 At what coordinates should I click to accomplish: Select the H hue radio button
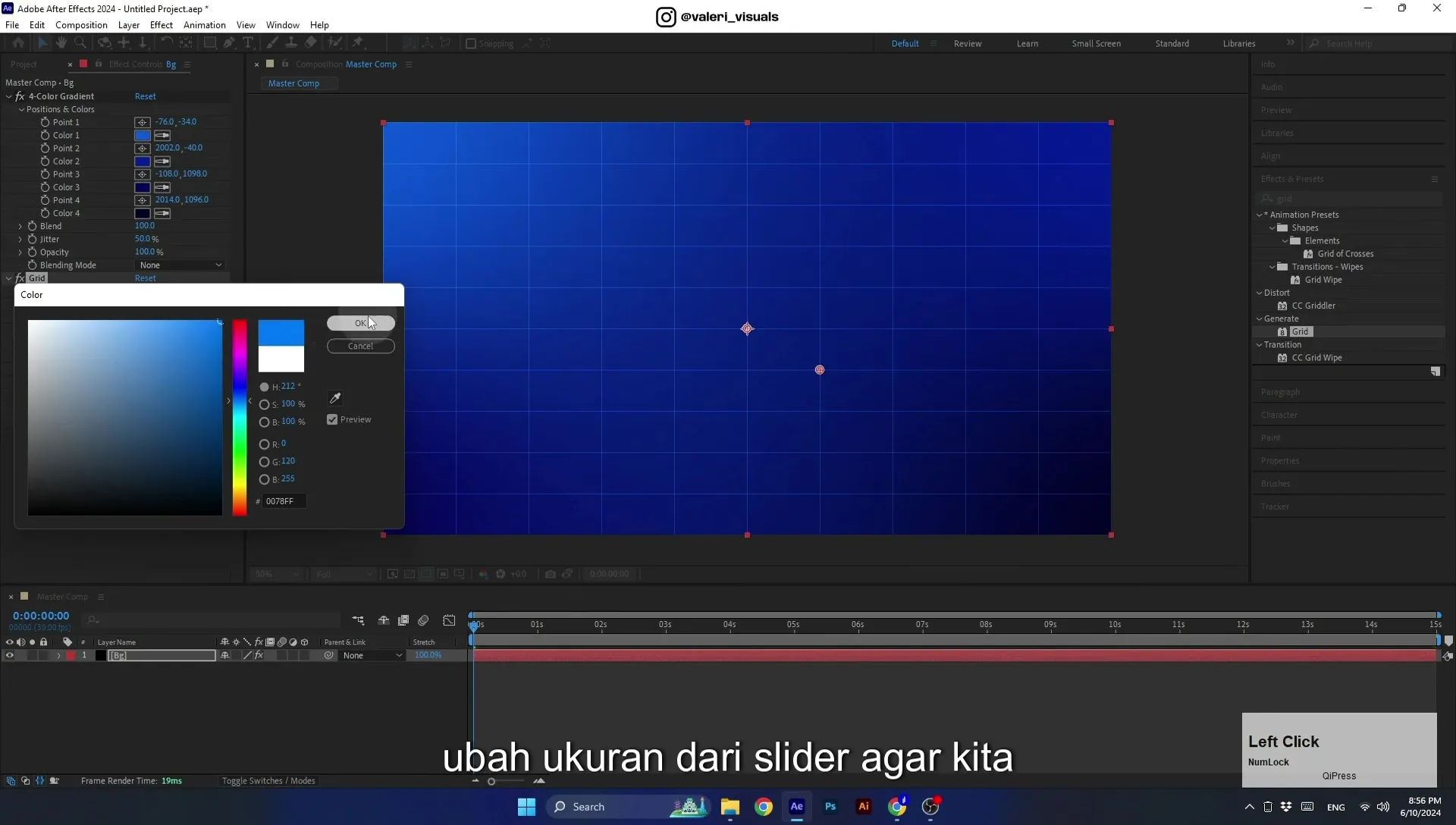(264, 387)
